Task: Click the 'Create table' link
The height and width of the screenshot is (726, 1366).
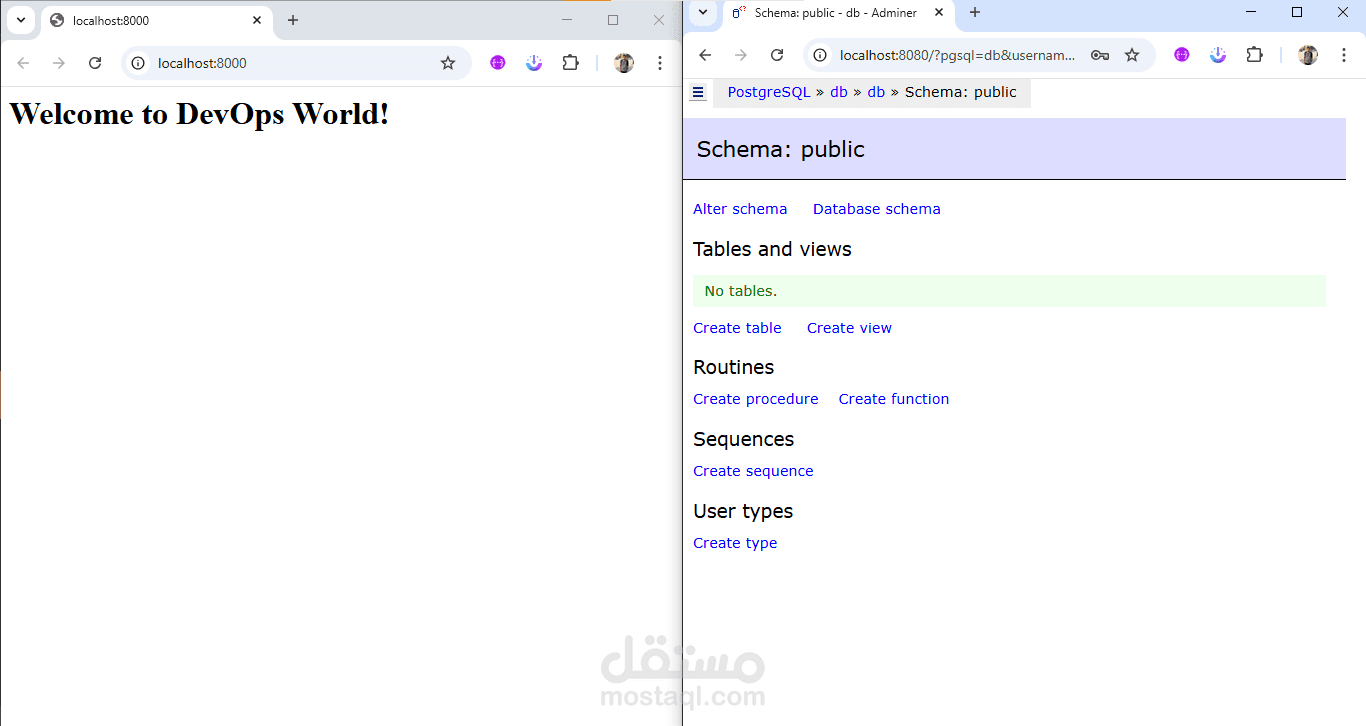Action: click(737, 328)
